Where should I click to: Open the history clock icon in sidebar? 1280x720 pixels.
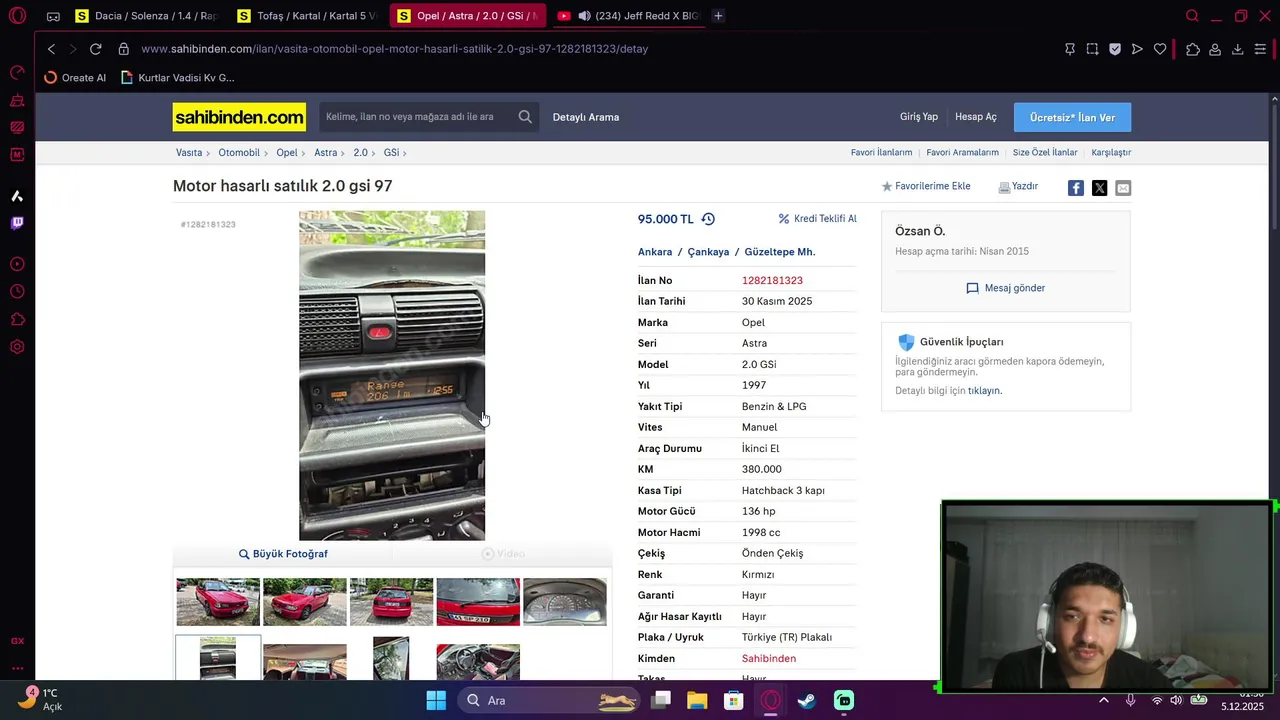tap(17, 292)
